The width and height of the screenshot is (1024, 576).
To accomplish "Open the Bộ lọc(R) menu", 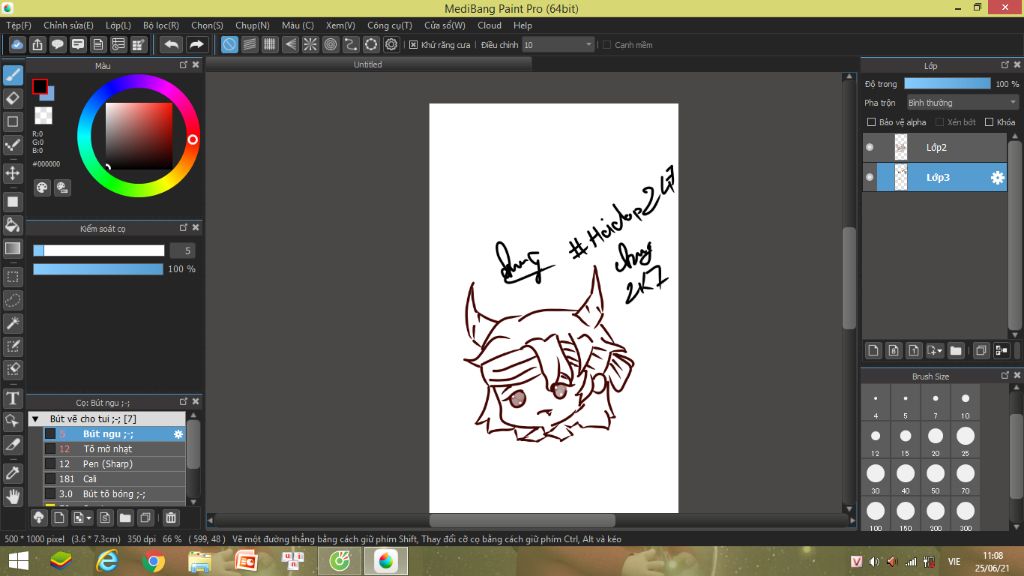I will pyautogui.click(x=161, y=25).
